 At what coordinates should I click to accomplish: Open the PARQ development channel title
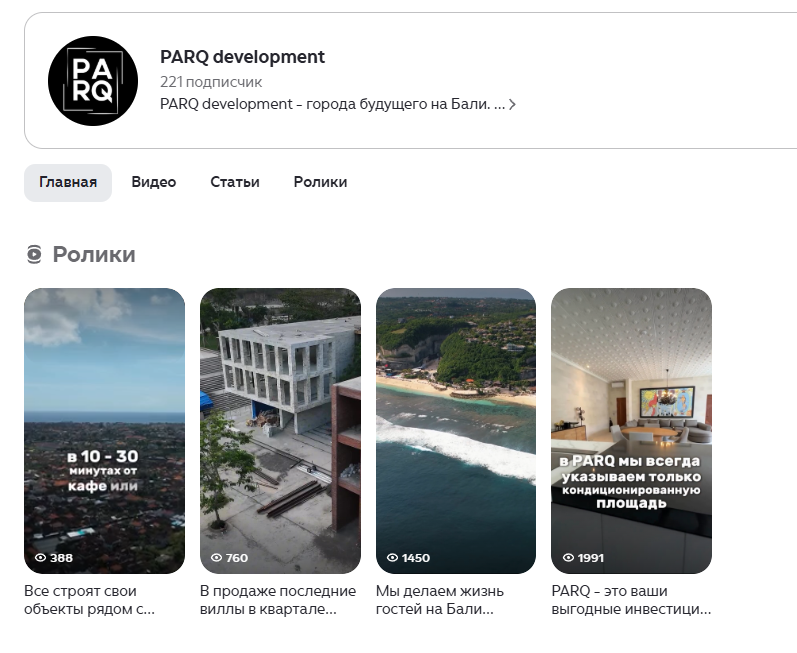point(242,57)
